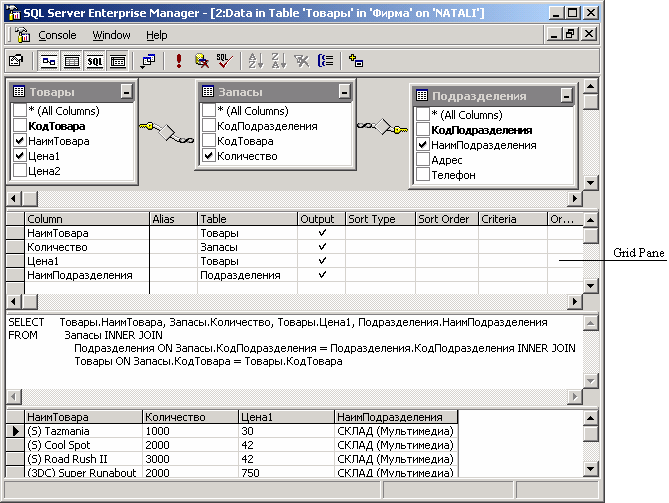Image resolution: width=669 pixels, height=503 pixels.
Task: Click diagram pane scroll up arrow
Action: [590, 87]
